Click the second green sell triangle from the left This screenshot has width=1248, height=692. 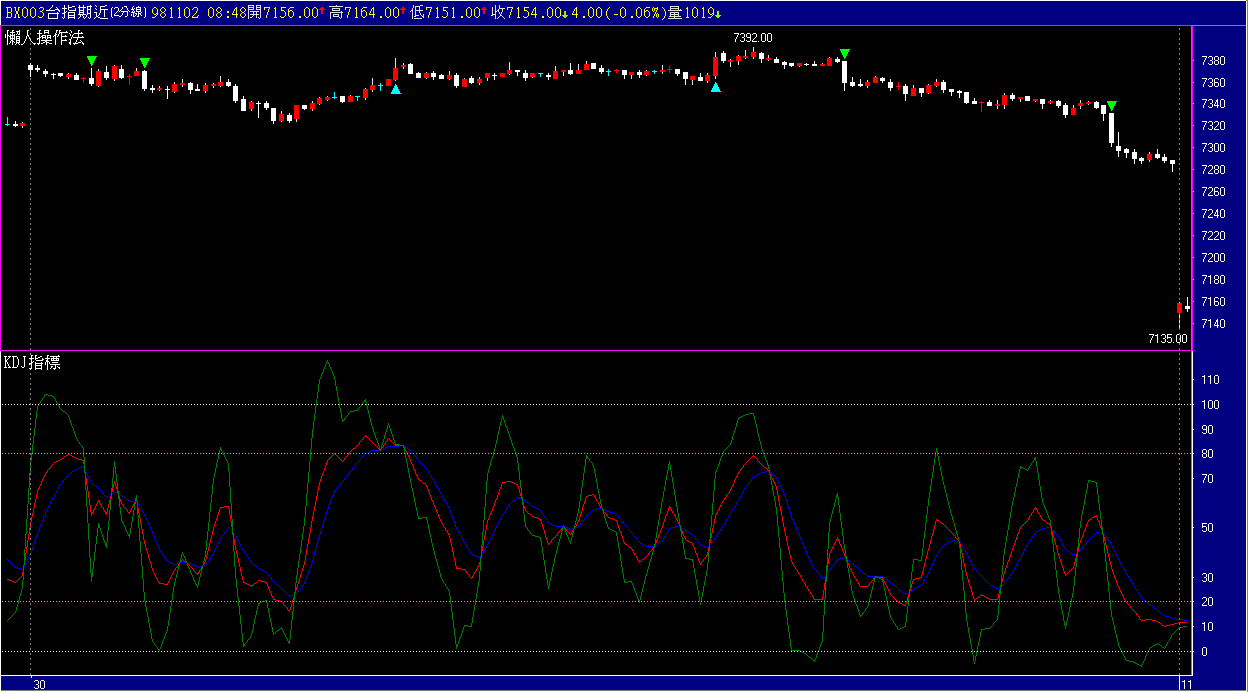[x=145, y=63]
